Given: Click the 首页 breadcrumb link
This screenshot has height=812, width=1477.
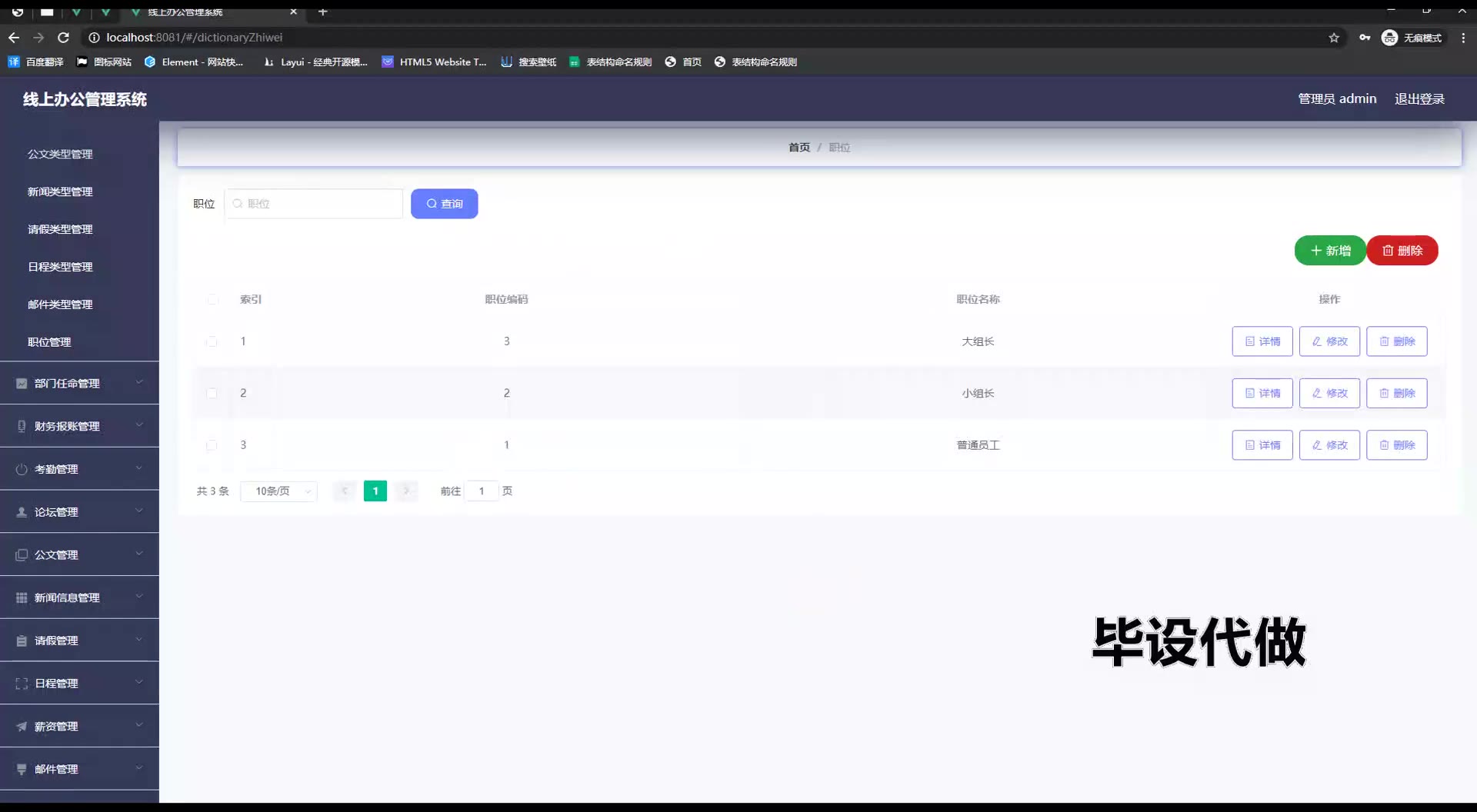Looking at the screenshot, I should coord(799,148).
